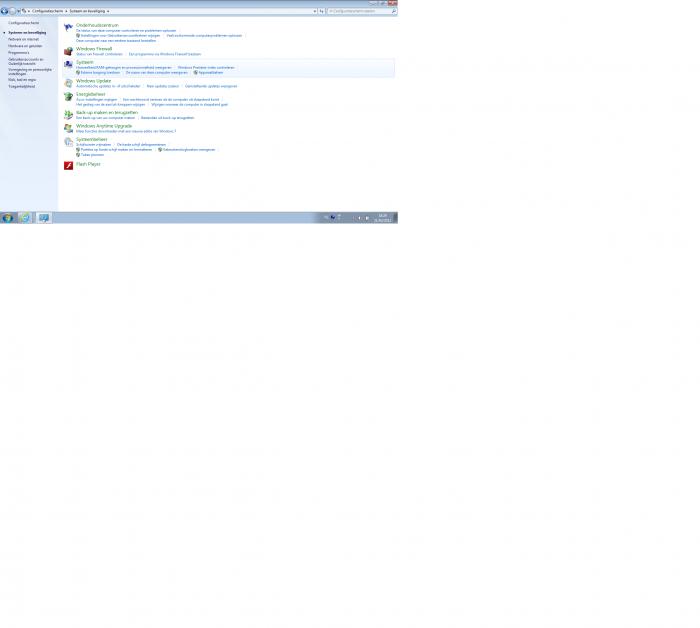This screenshot has width=700, height=628.
Task: Click the shield icon before Apparaatbeheer
Action: [196, 72]
